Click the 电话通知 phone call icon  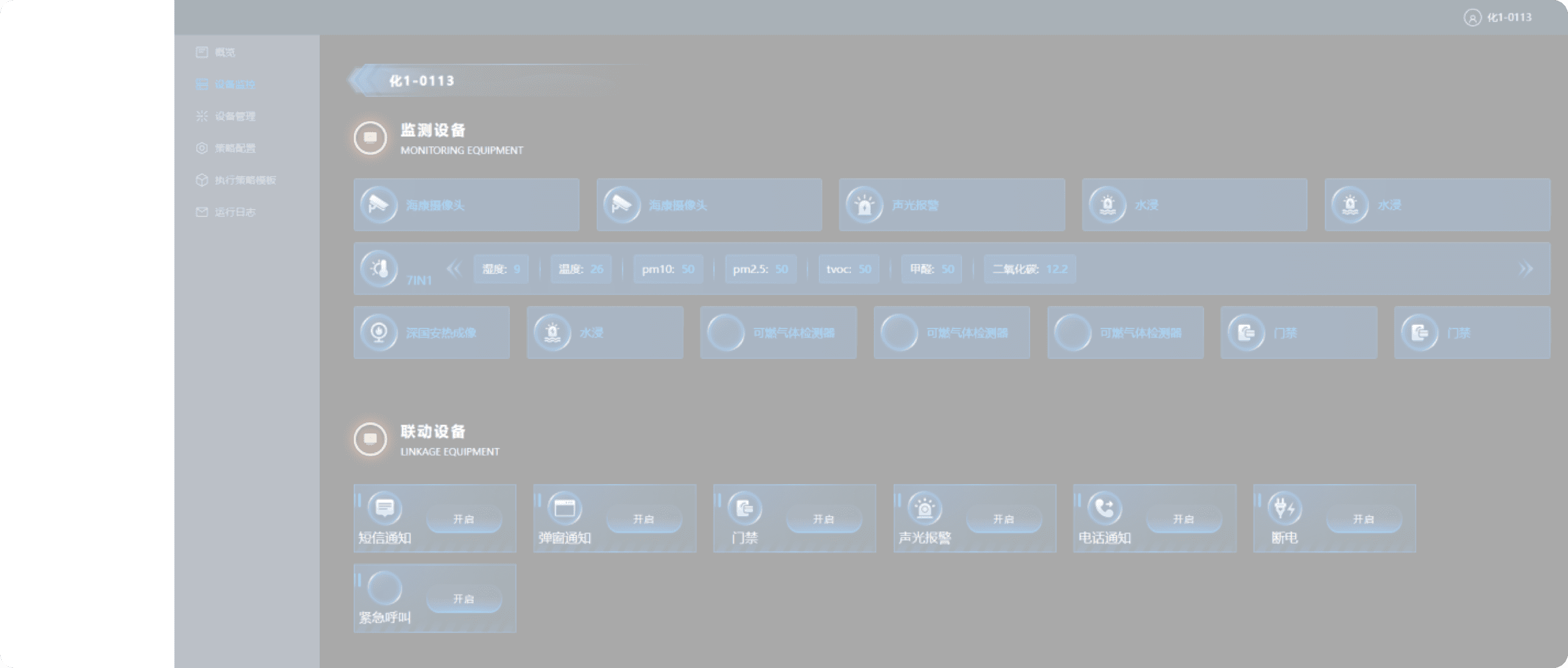point(1104,507)
